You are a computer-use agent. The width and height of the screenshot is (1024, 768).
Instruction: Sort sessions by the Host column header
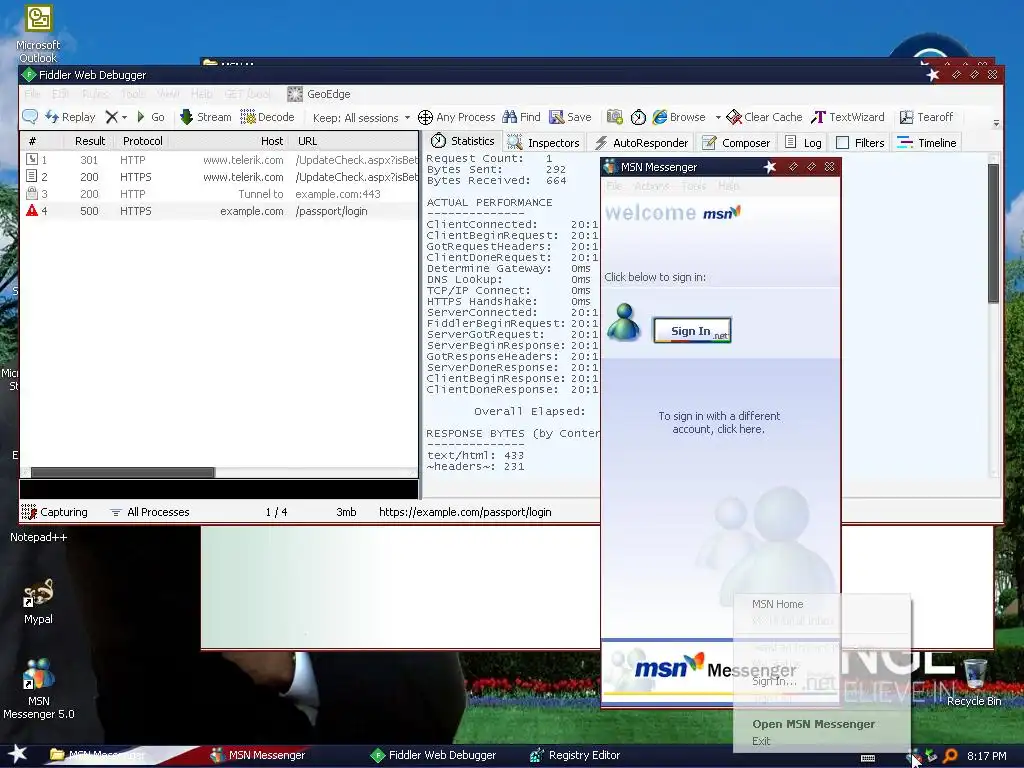(272, 141)
